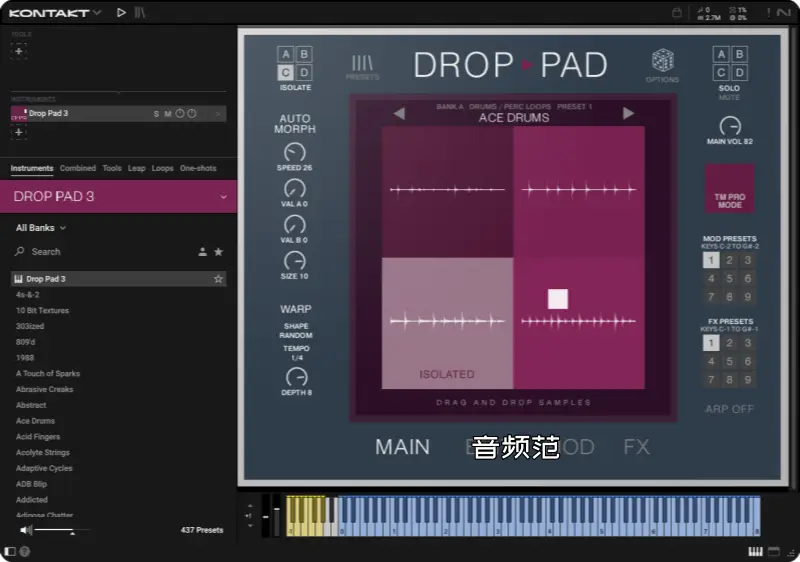The height and width of the screenshot is (562, 800).
Task: Select preset 'Ace Drums' in list
Action: [x=35, y=421]
